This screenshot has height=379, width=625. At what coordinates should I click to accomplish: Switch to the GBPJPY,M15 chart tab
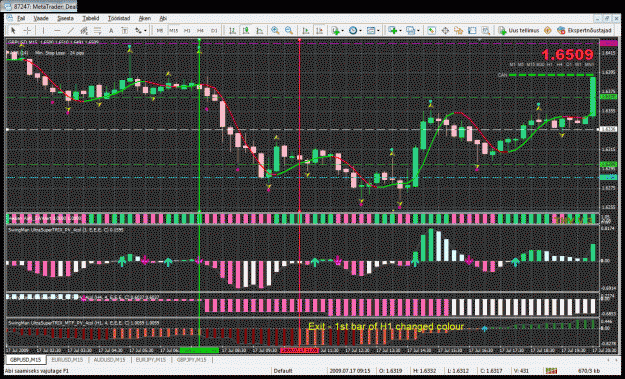click(193, 360)
